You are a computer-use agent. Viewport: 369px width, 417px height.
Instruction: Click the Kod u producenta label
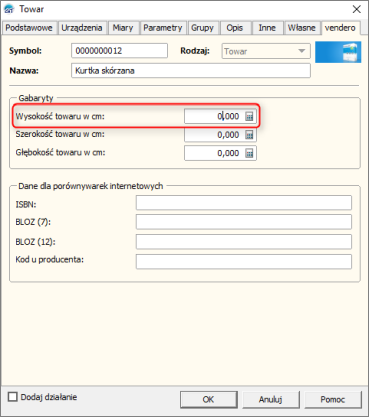(x=50, y=259)
